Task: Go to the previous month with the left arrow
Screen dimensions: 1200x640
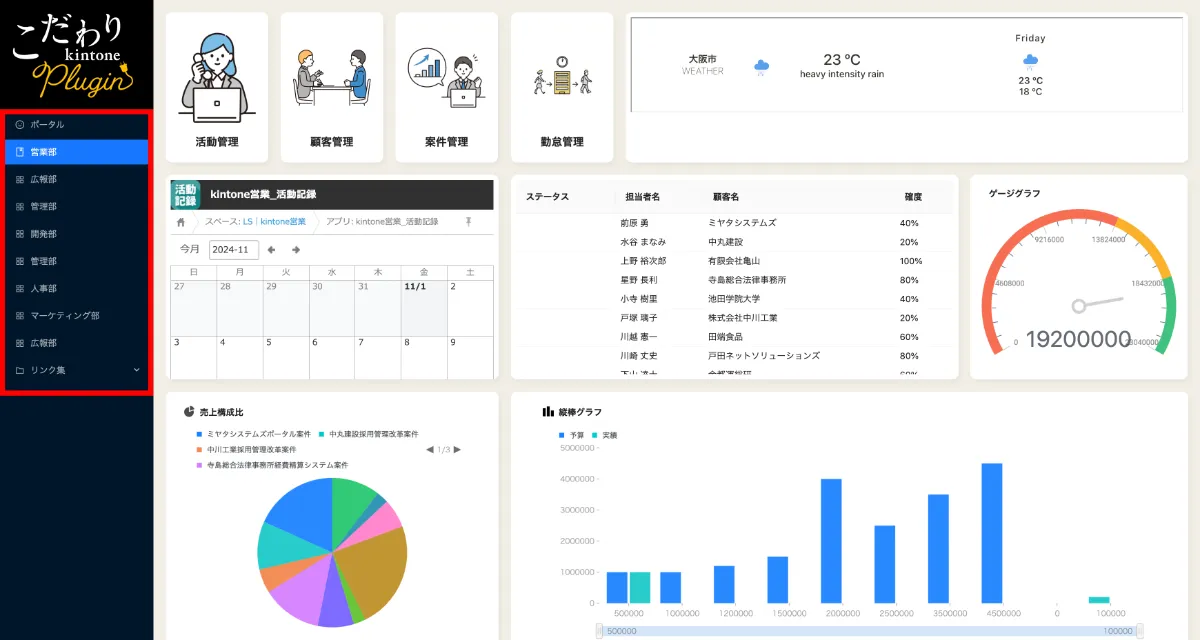Action: click(x=271, y=249)
